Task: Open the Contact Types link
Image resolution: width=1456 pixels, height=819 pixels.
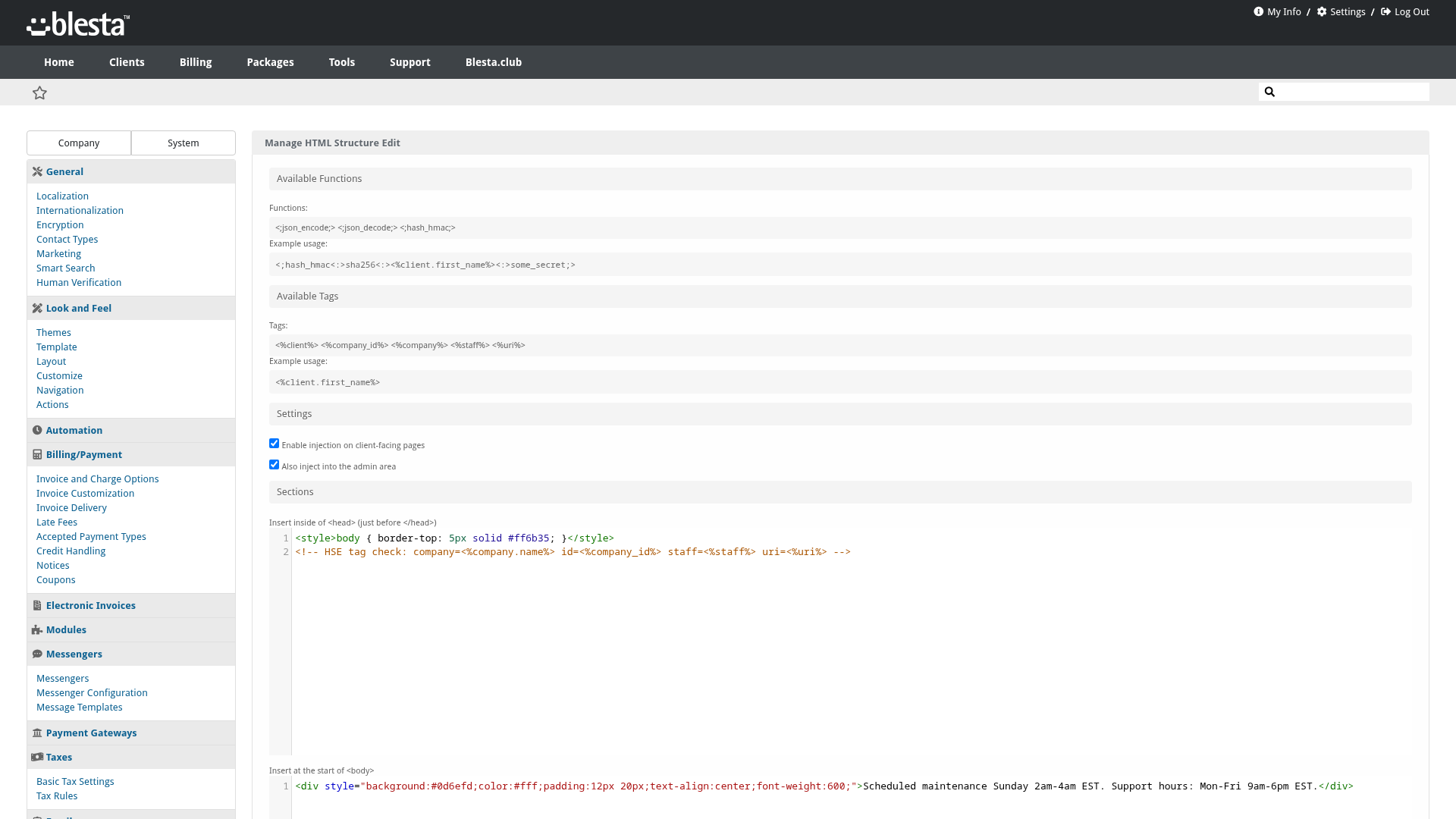Action: coord(67,239)
